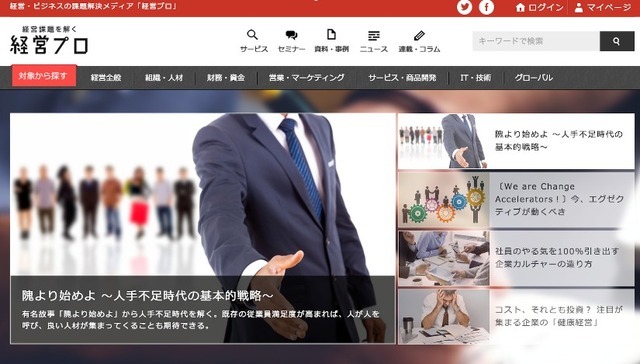The width and height of the screenshot is (640, 364).
Task: Open the コスト、それとも投資？ article title
Action: point(559,316)
